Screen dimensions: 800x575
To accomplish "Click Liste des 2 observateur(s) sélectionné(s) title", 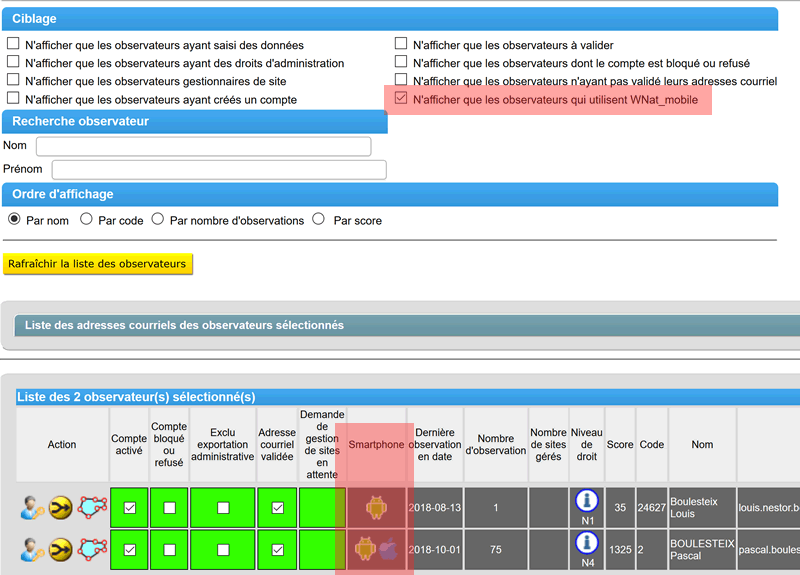I will (x=136, y=397).
